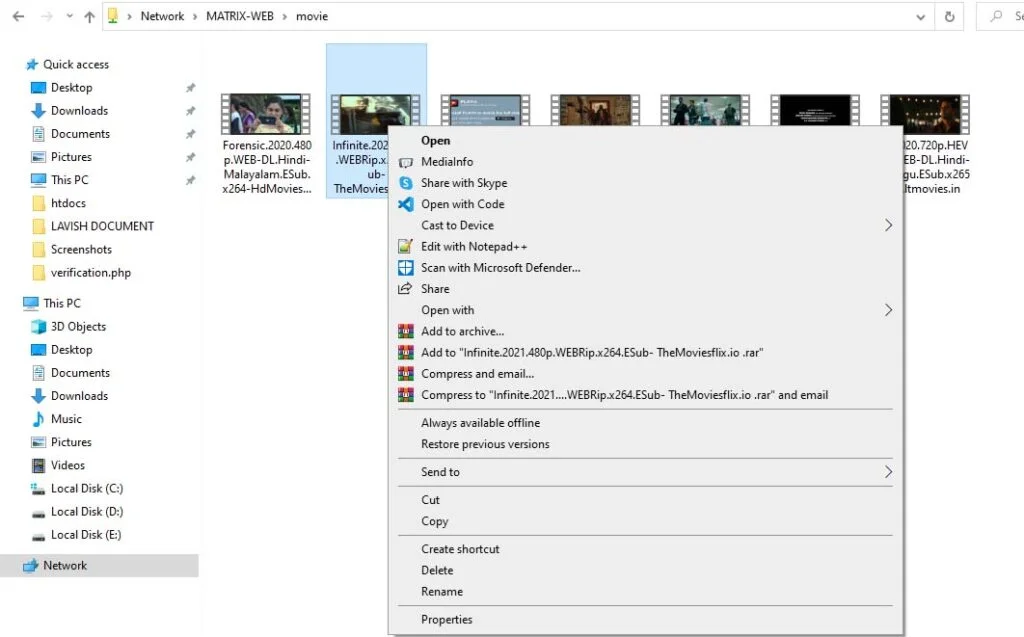This screenshot has width=1024, height=637.
Task: Choose Properties from the context menu
Action: click(x=446, y=619)
